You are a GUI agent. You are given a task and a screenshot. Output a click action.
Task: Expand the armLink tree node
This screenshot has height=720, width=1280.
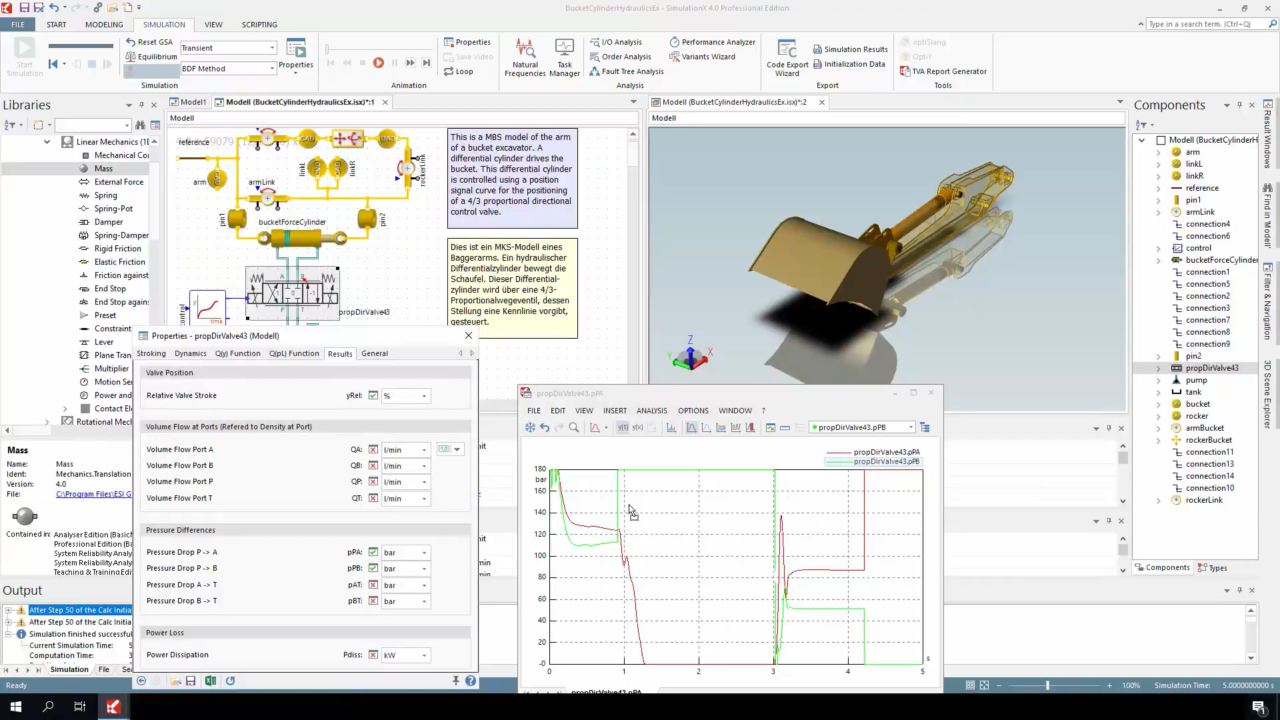[1159, 212]
